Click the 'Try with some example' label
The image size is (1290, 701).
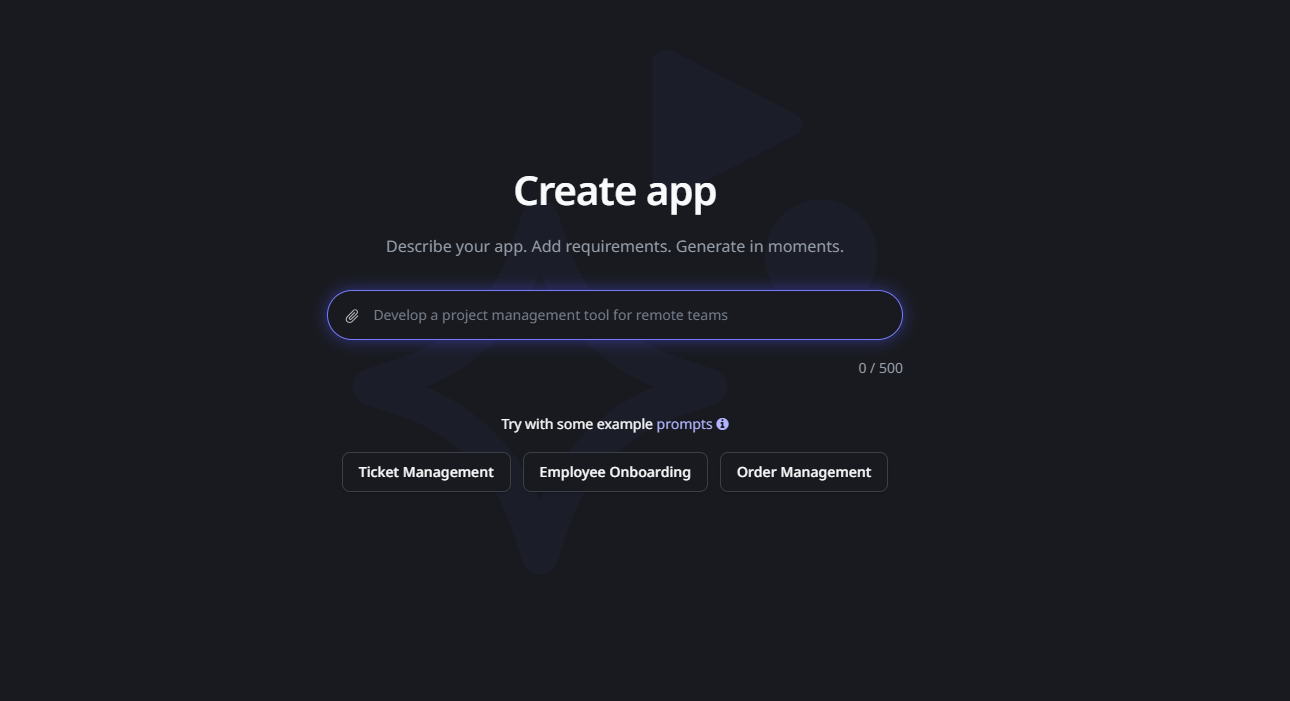(577, 424)
